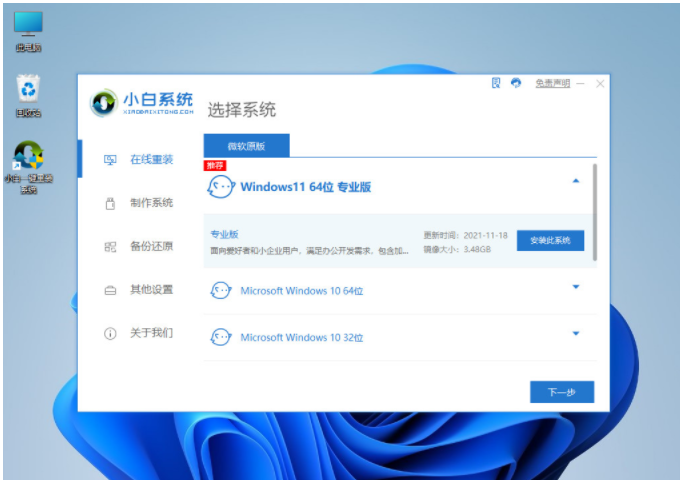Collapse the Windows11 64位 专业版 section

point(575,181)
